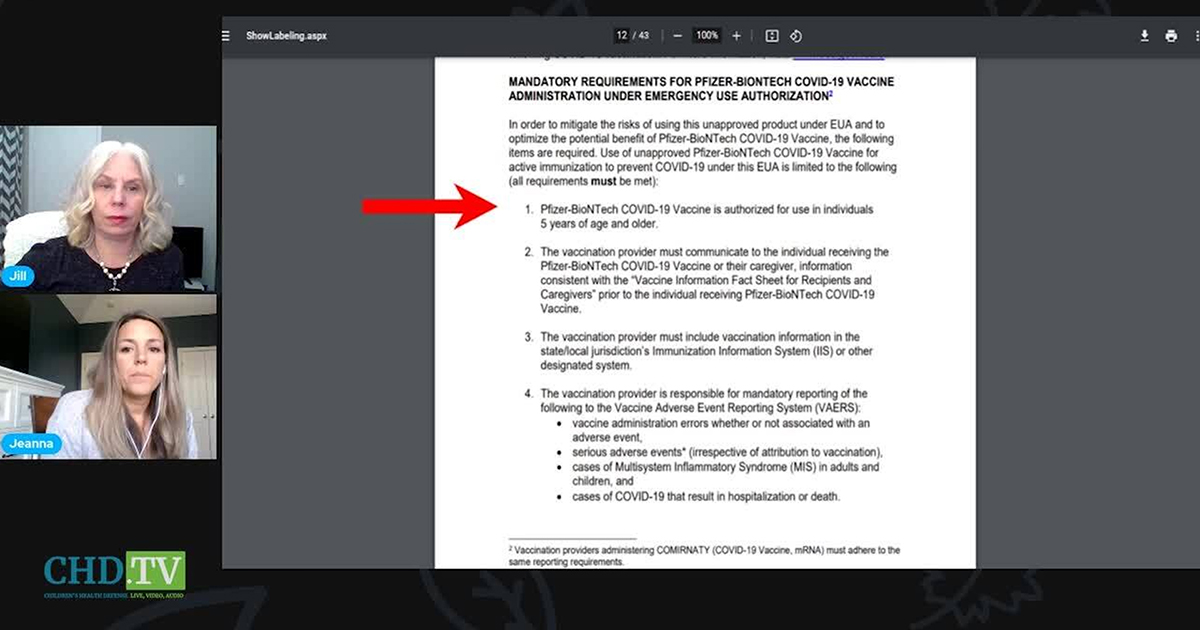Image resolution: width=1200 pixels, height=630 pixels.
Task: Select the fit-to-page icon
Action: (x=772, y=35)
